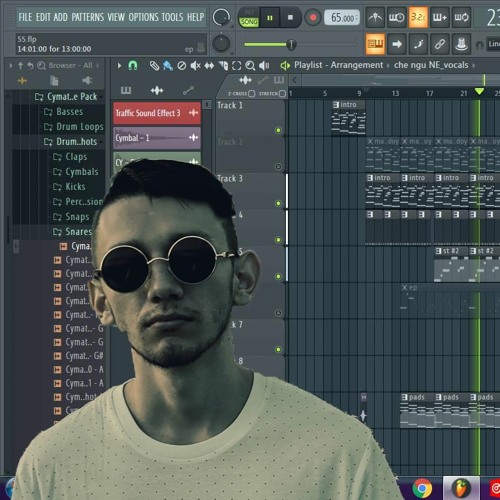Select the playlist Delete tool

tap(182, 66)
